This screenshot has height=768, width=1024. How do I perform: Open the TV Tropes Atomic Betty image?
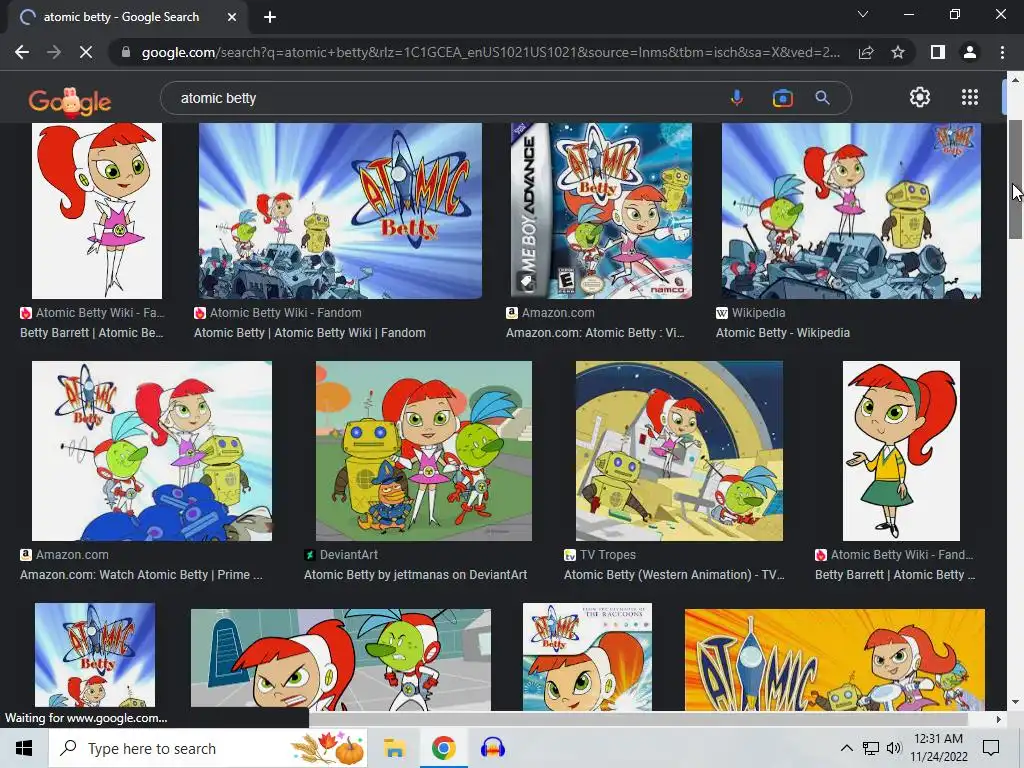pyautogui.click(x=679, y=451)
